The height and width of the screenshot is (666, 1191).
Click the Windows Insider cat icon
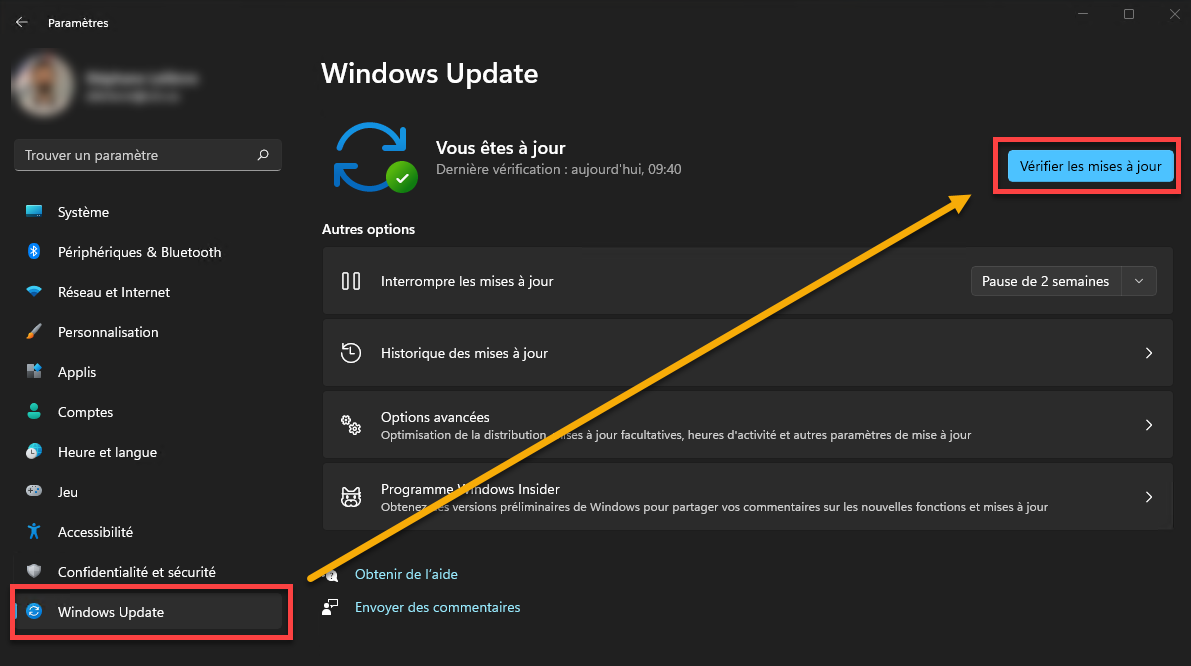click(x=351, y=497)
